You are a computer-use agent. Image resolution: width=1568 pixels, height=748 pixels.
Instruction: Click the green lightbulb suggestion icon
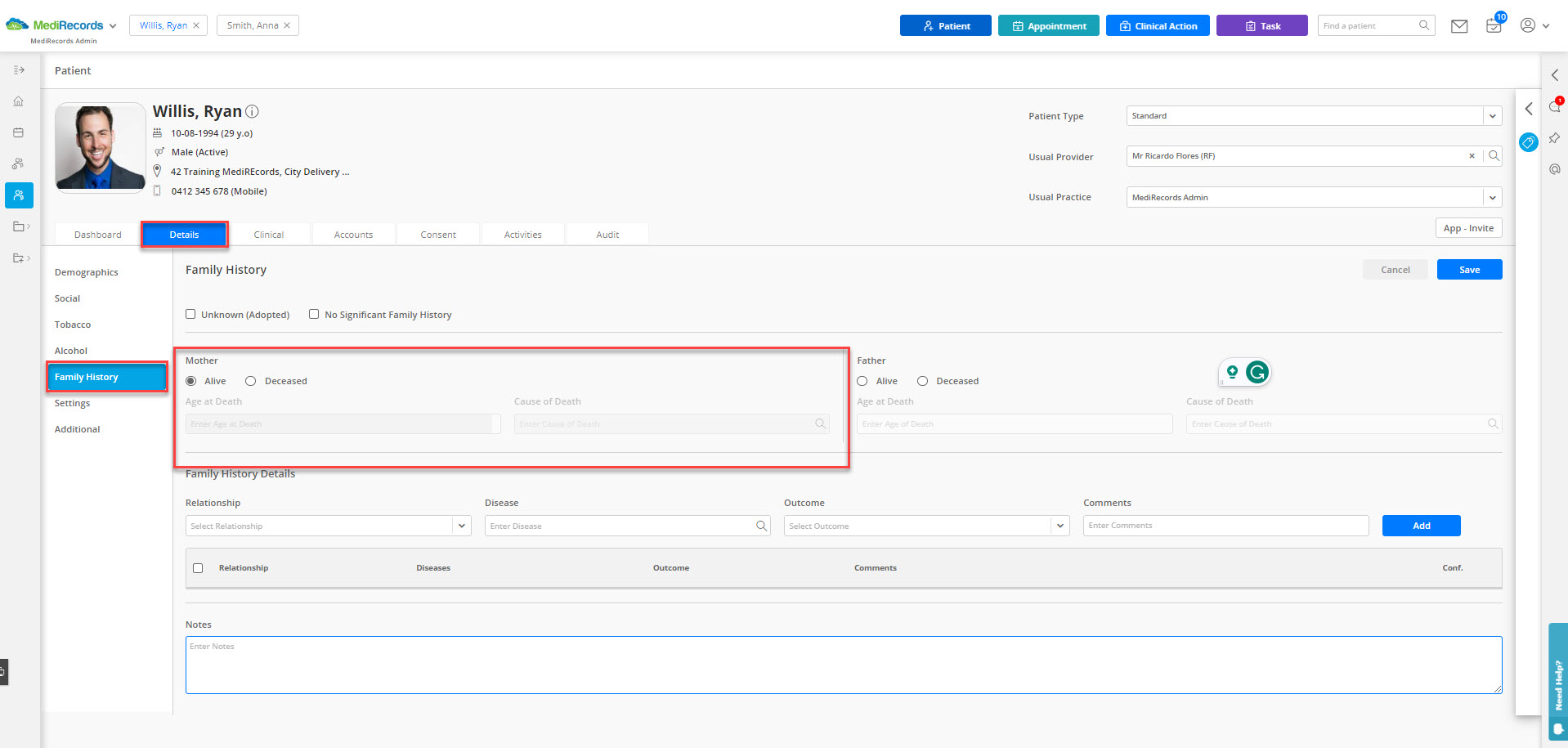pyautogui.click(x=1232, y=373)
